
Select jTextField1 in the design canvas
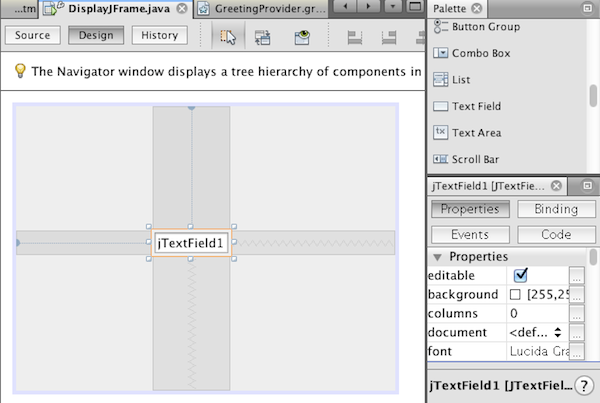point(191,242)
